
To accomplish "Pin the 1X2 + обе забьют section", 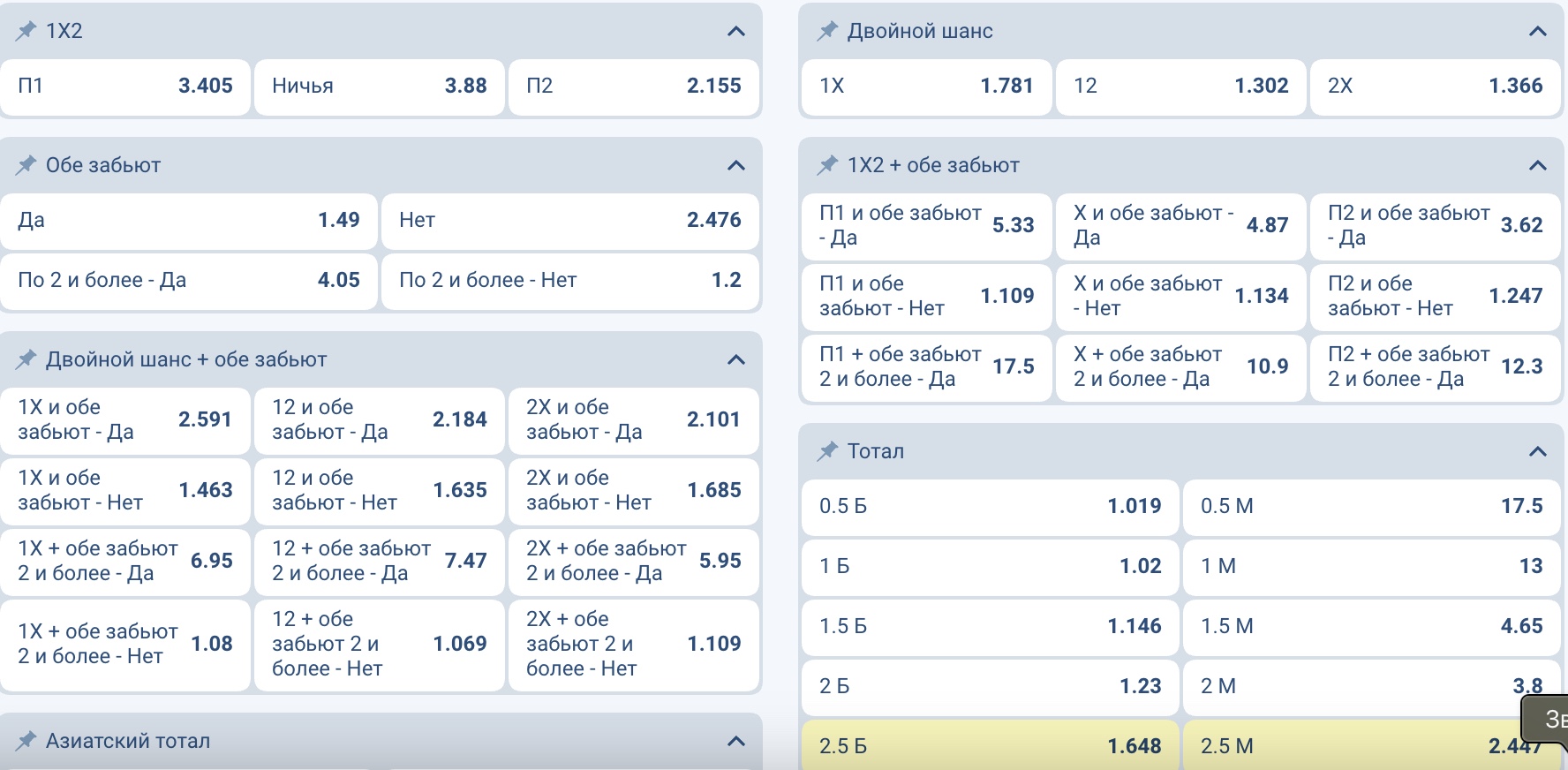I will pyautogui.click(x=827, y=165).
